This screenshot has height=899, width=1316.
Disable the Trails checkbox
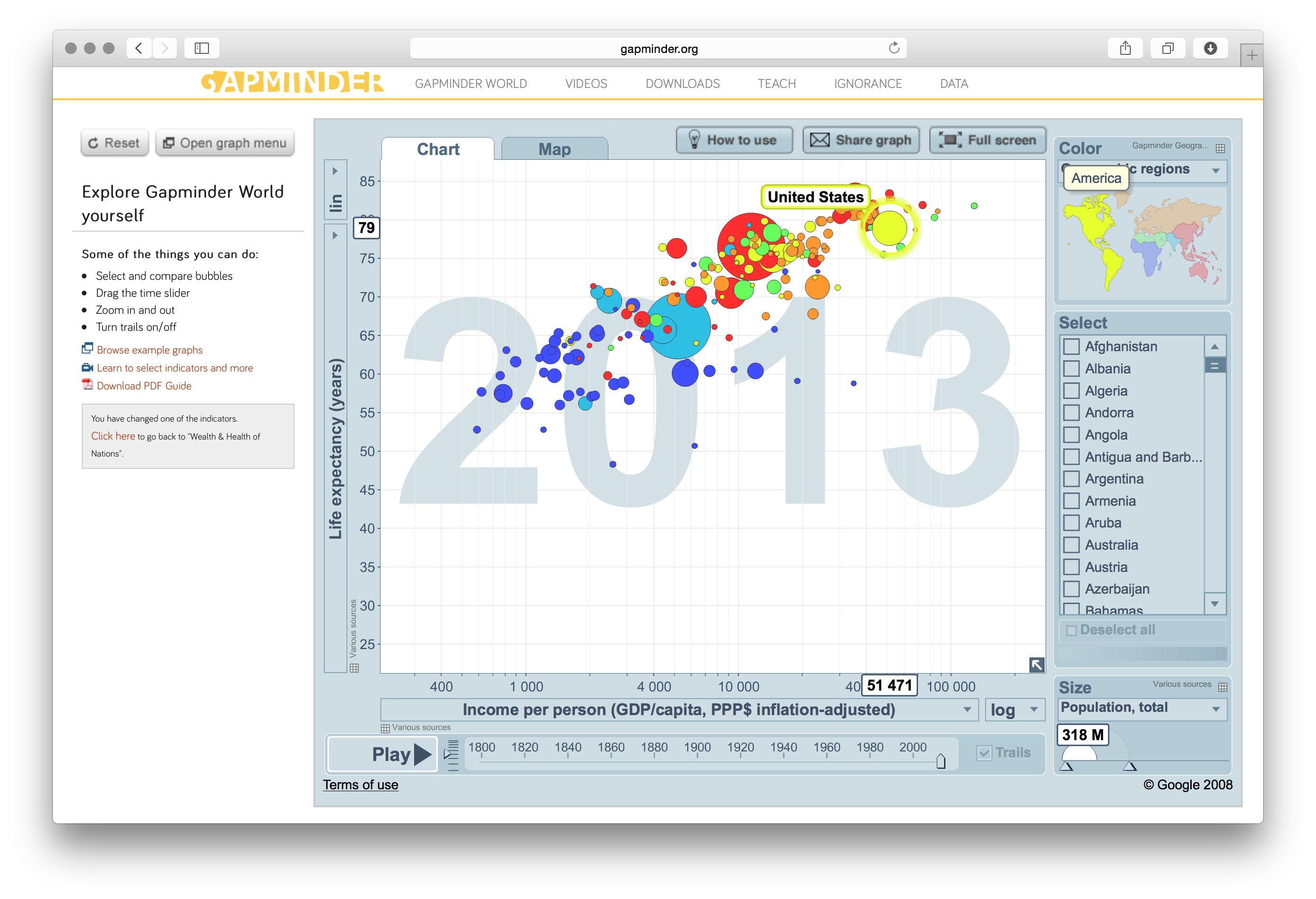984,752
